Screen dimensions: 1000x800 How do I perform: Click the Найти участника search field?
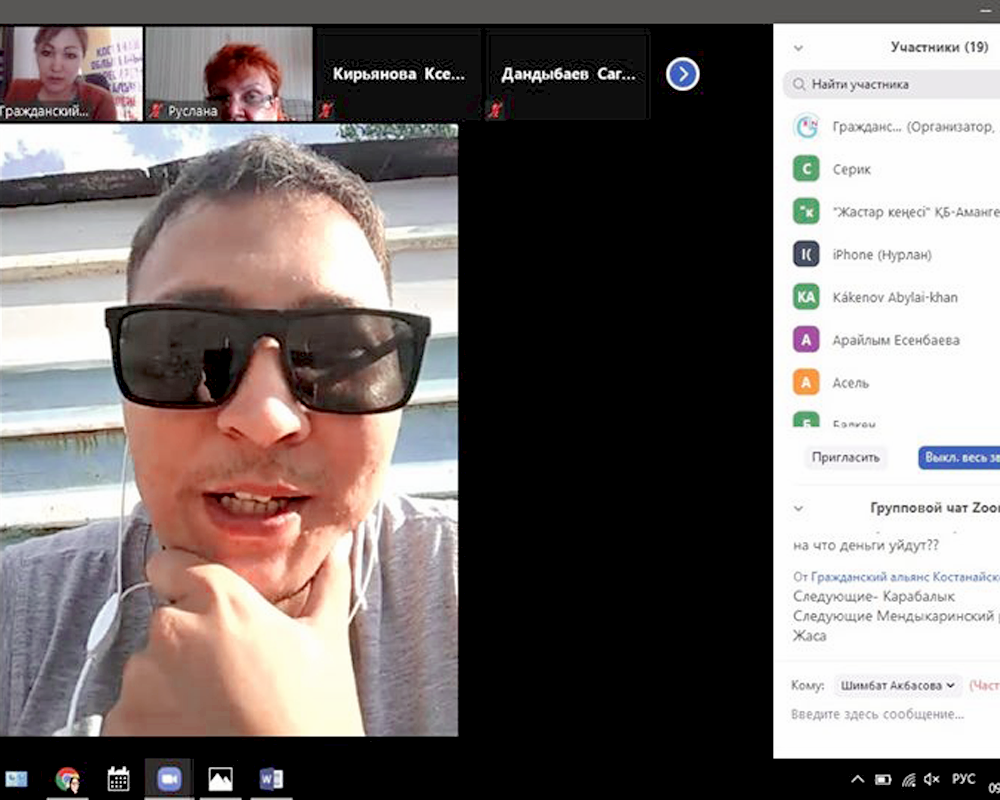[x=895, y=85]
